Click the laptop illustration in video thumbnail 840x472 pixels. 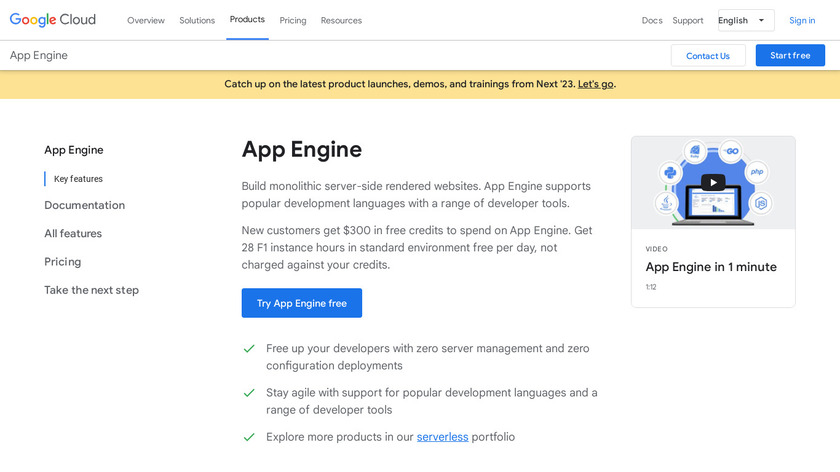[x=712, y=206]
